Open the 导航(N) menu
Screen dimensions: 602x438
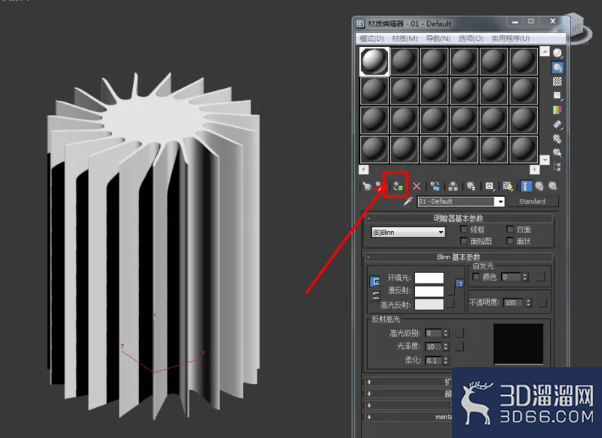[438, 39]
